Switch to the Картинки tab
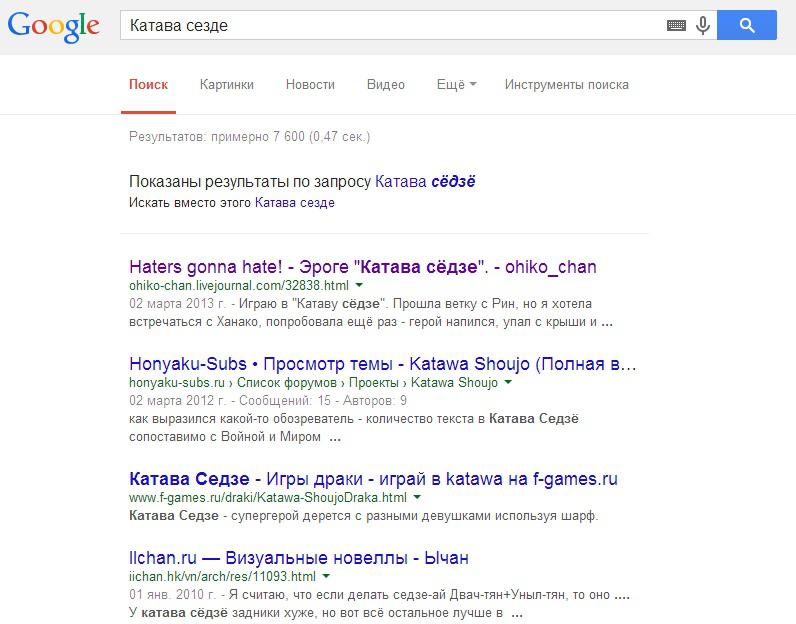This screenshot has height=624, width=796. pos(226,84)
